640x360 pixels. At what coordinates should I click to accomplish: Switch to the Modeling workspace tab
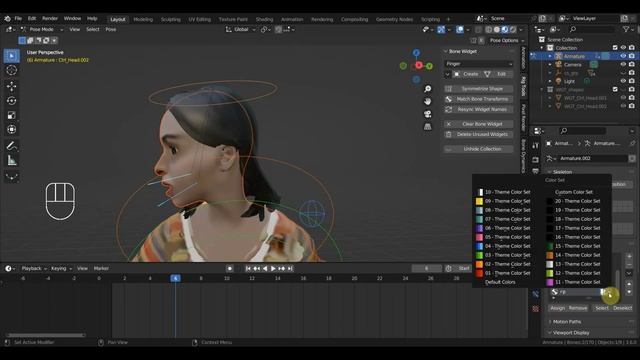tap(143, 19)
